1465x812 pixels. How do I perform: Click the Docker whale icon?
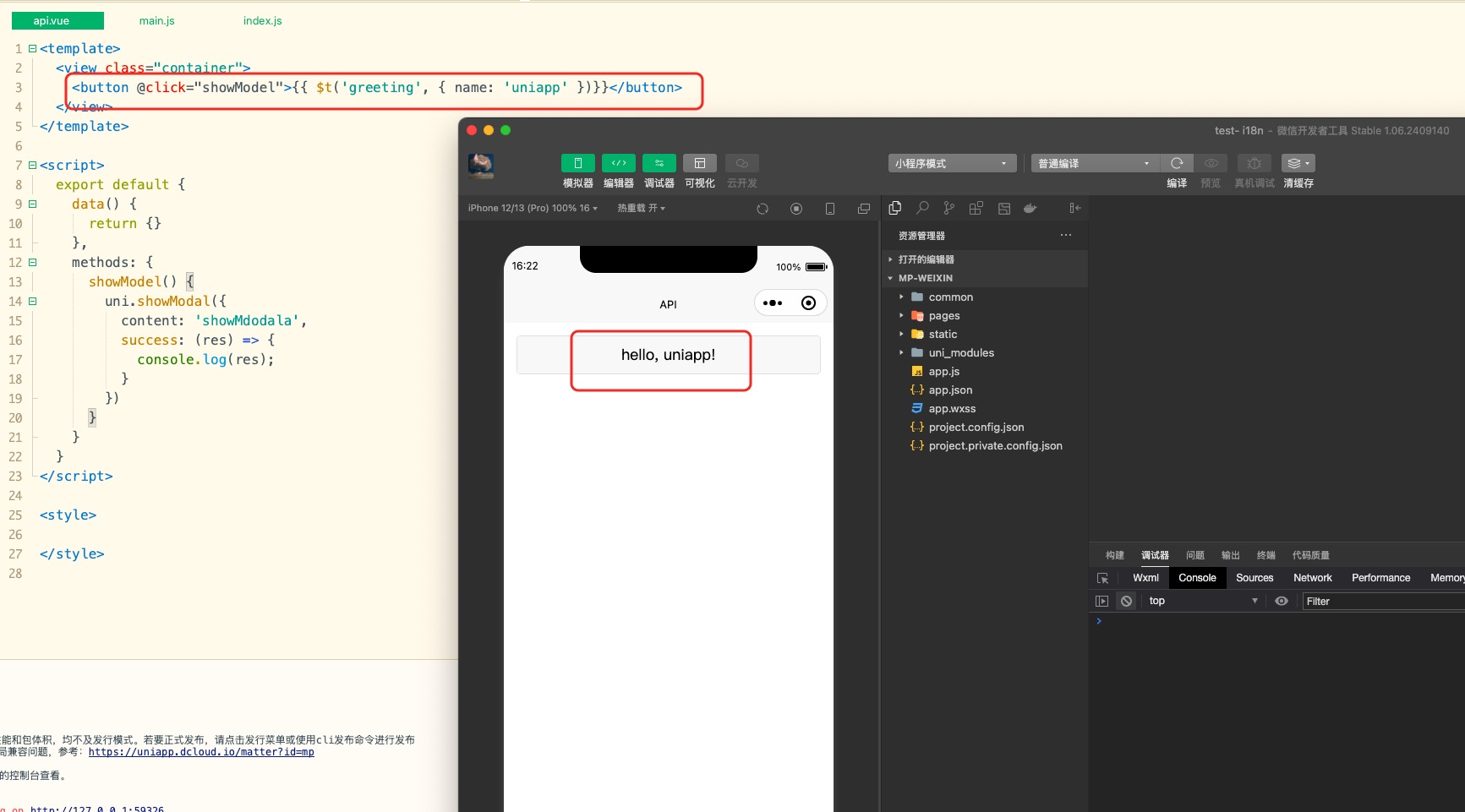click(x=1030, y=208)
